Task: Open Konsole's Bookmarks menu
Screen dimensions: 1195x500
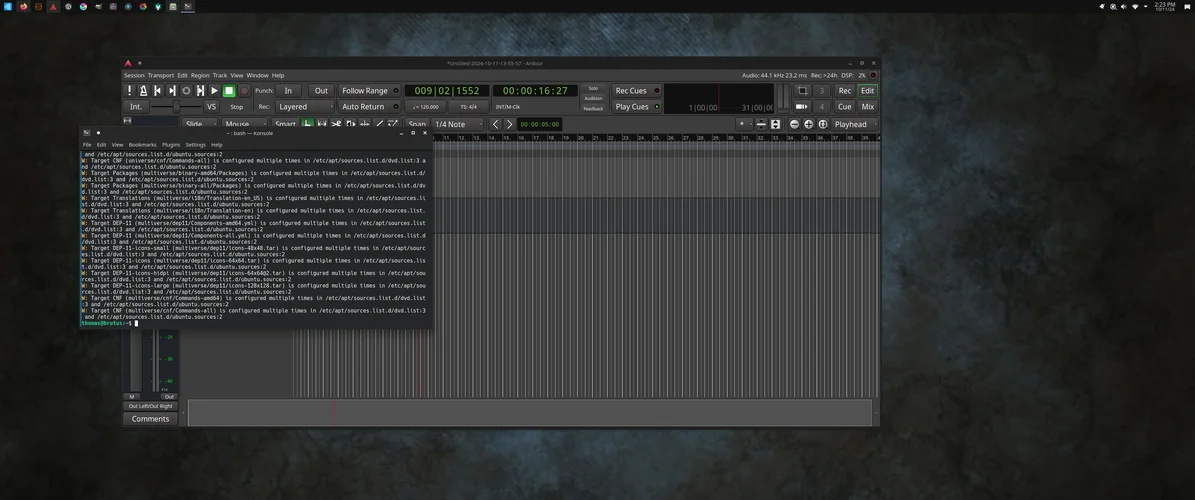Action: pos(142,145)
